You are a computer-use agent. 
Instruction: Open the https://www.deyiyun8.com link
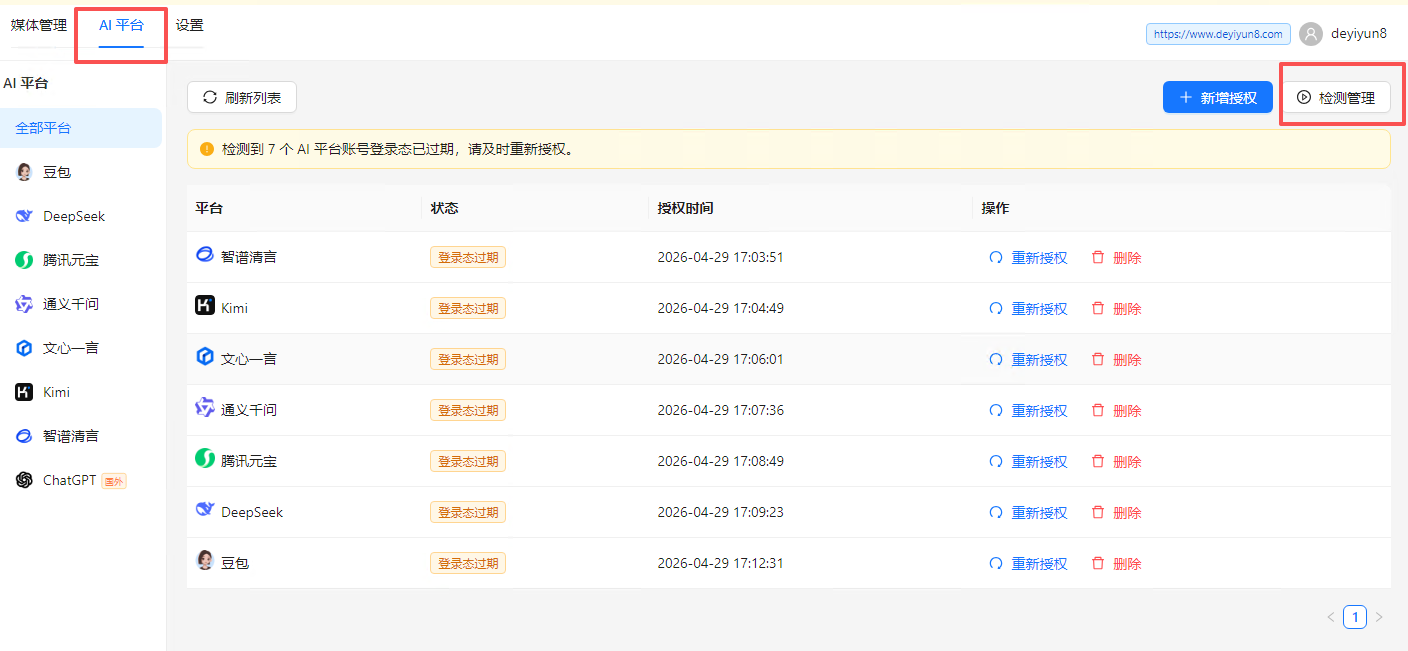pyautogui.click(x=1218, y=34)
